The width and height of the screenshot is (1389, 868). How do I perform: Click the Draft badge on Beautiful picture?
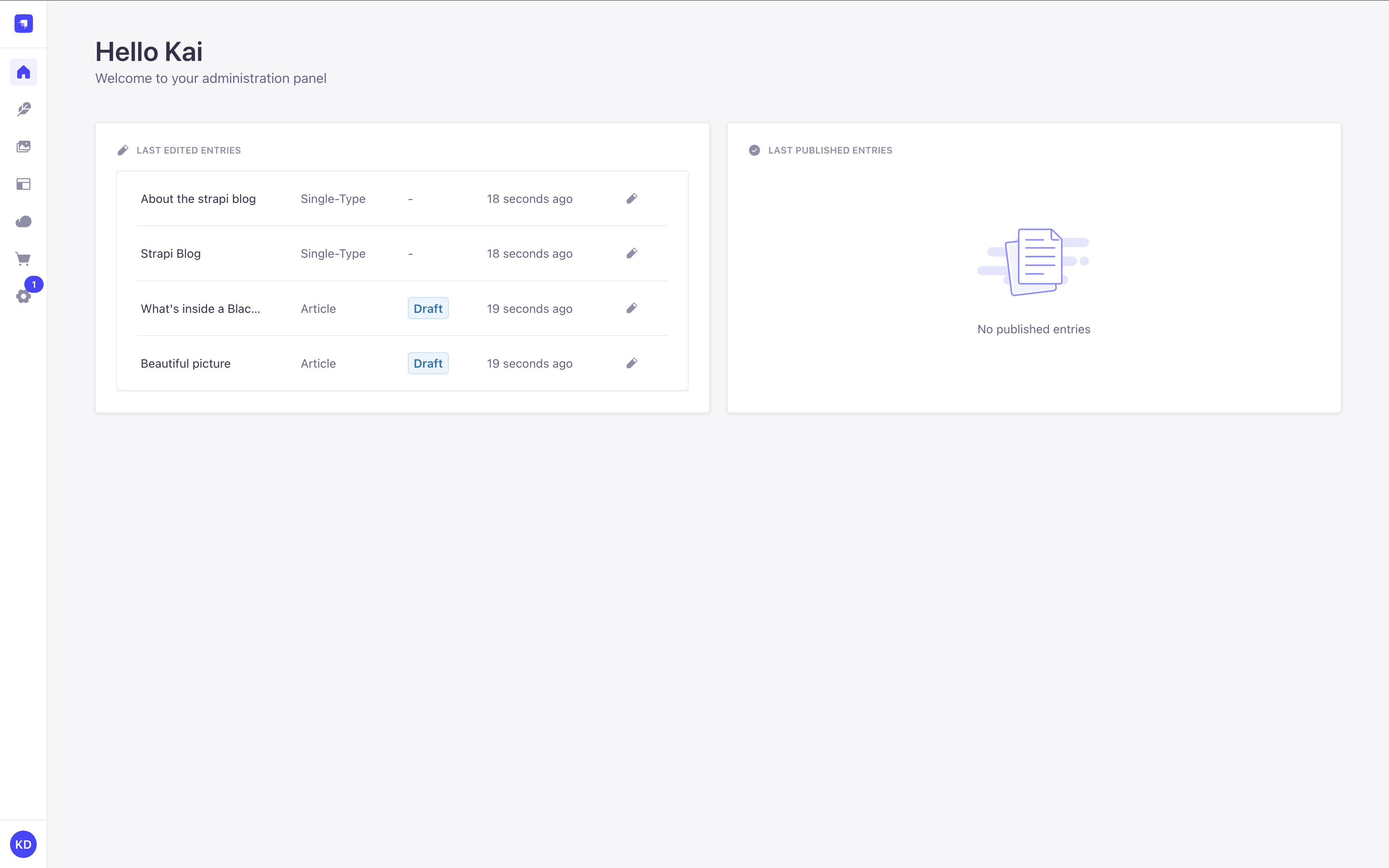(x=428, y=363)
